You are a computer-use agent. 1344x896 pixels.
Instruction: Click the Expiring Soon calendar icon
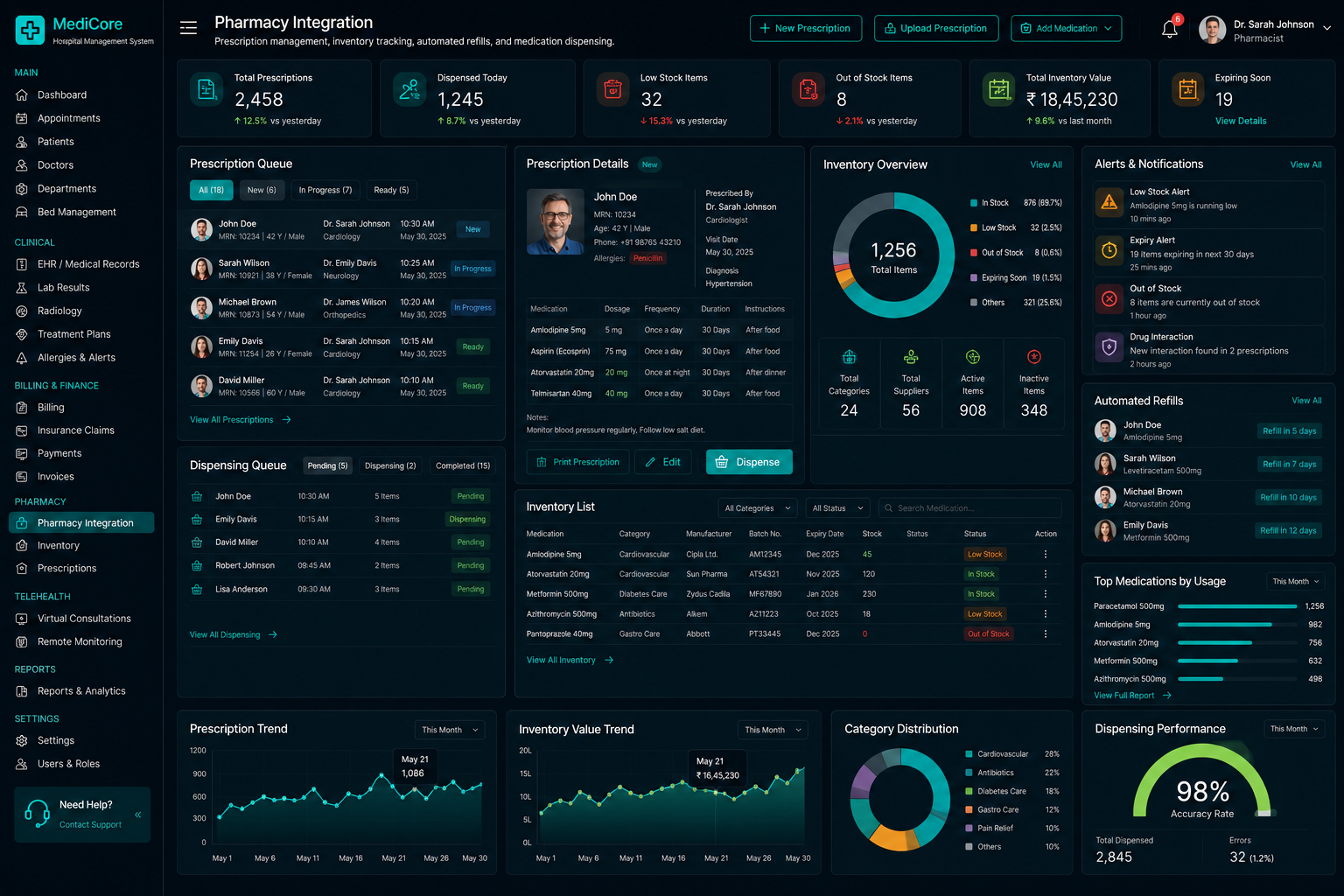[1187, 89]
